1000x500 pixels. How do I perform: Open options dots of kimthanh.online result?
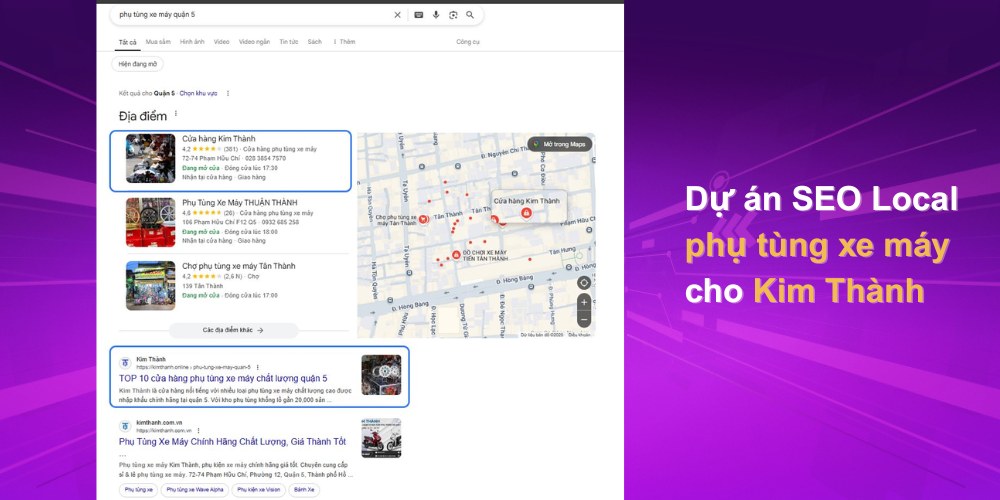pyautogui.click(x=257, y=367)
